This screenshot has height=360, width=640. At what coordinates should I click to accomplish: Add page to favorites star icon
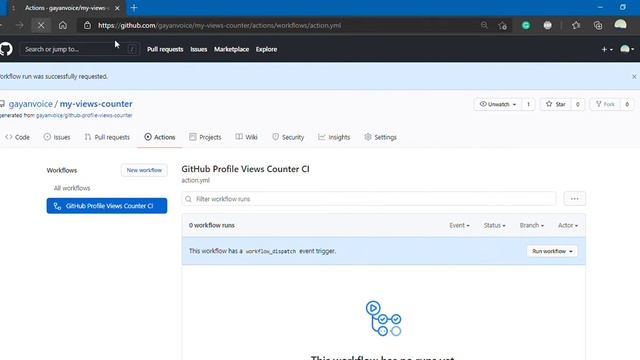[502, 25]
